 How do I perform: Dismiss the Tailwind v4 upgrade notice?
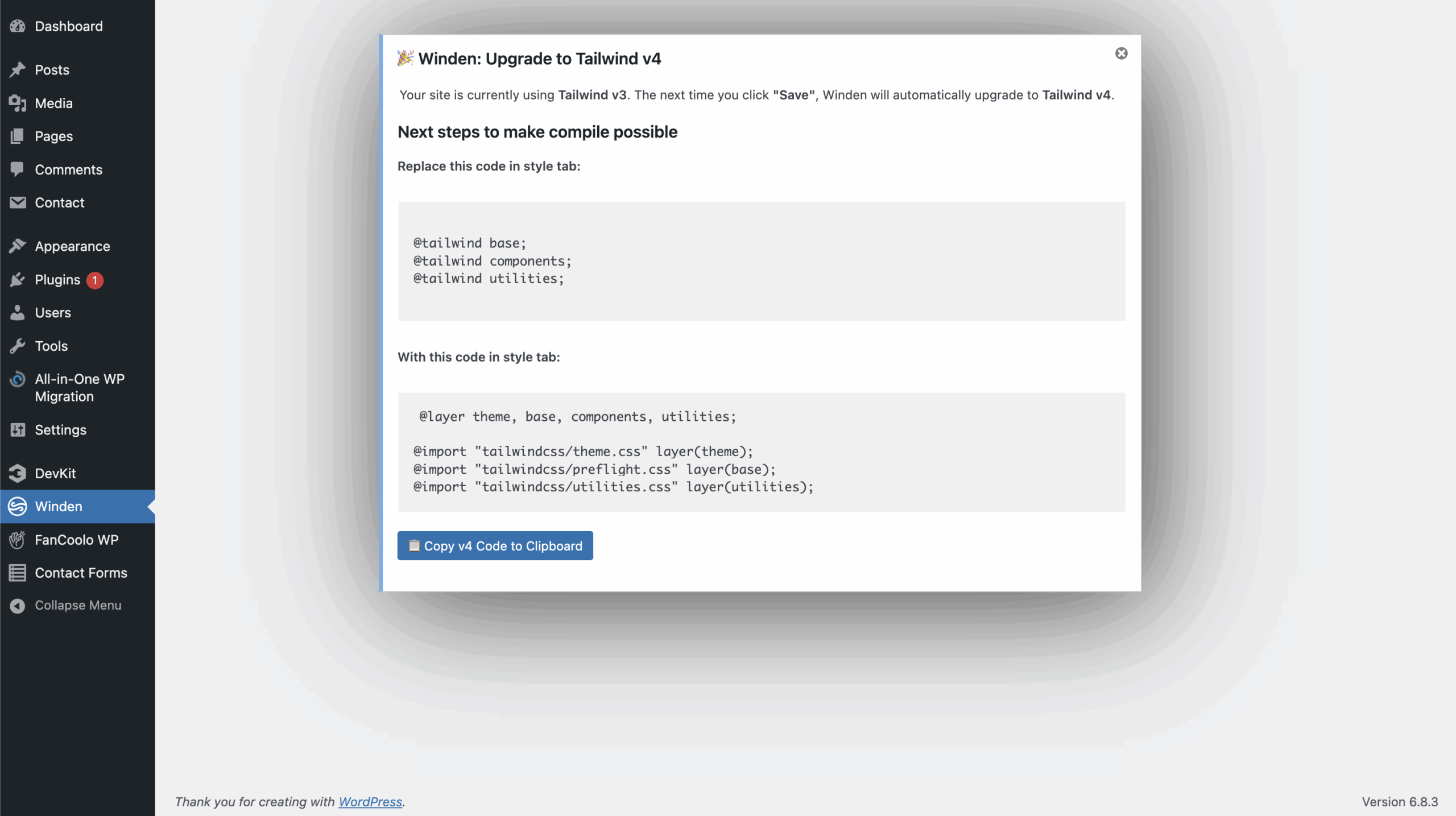1121,53
